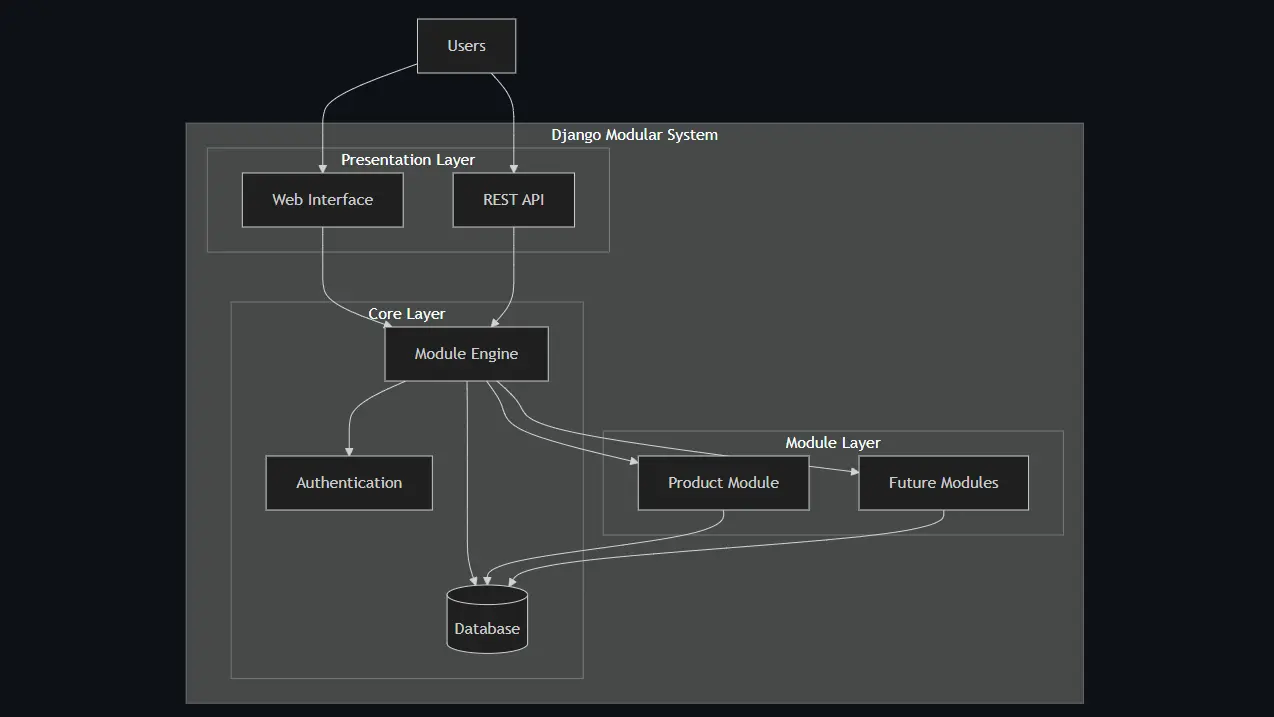This screenshot has height=717, width=1274.
Task: Select the Future Modules node
Action: pyautogui.click(x=943, y=483)
